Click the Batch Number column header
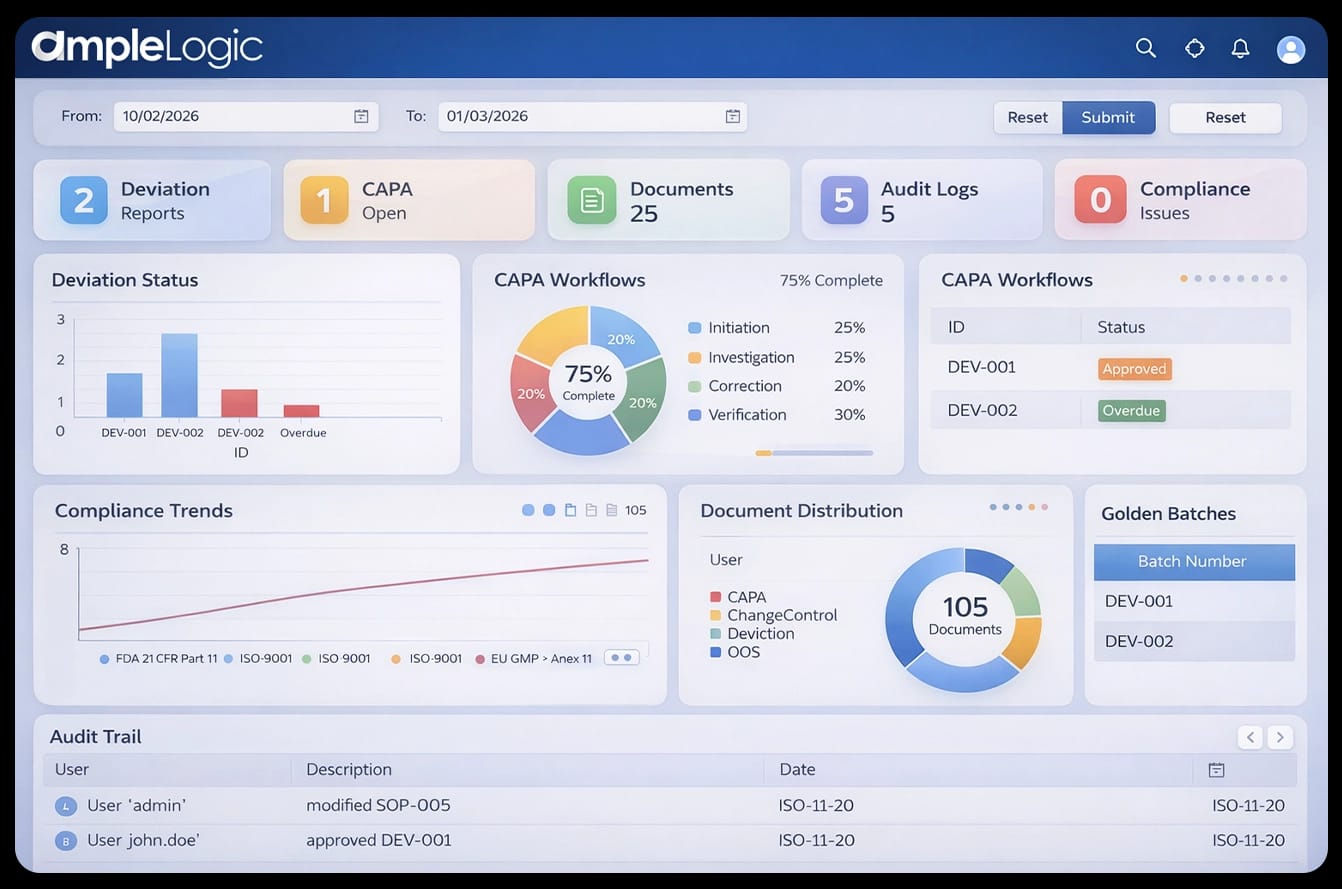 pos(1194,562)
